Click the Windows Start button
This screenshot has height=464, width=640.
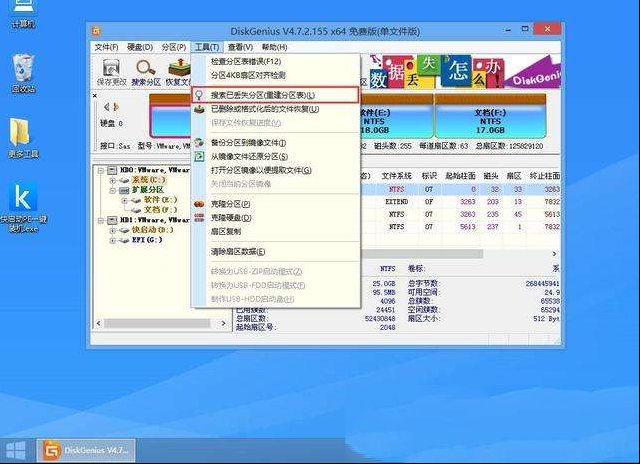pyautogui.click(x=16, y=451)
